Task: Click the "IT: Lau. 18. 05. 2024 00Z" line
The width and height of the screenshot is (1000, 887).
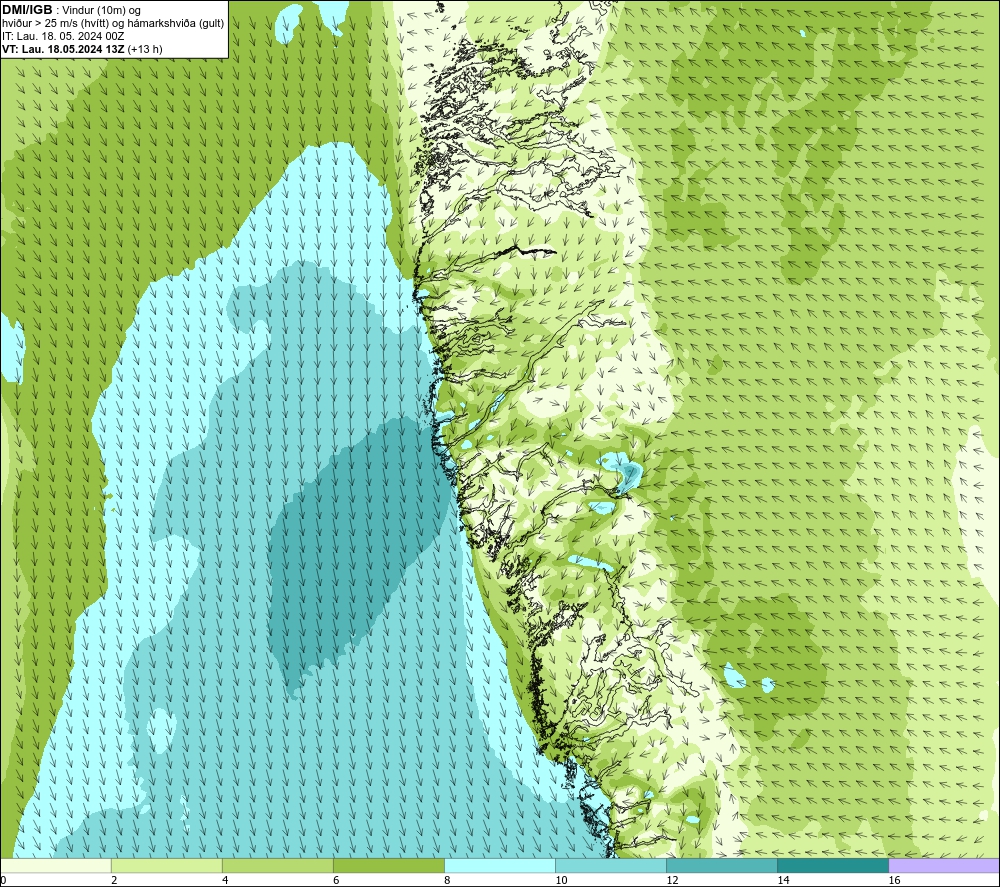Action: [63, 36]
